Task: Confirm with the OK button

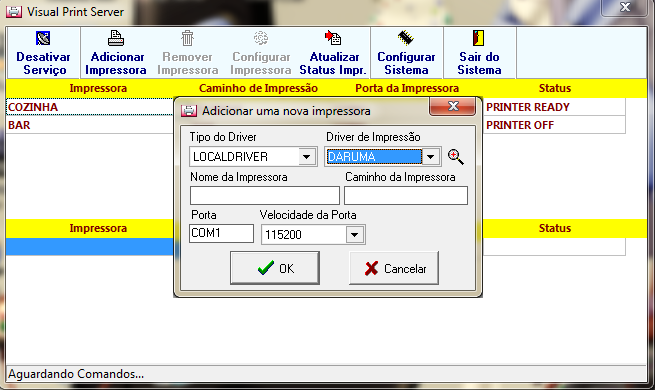Action: click(x=275, y=268)
